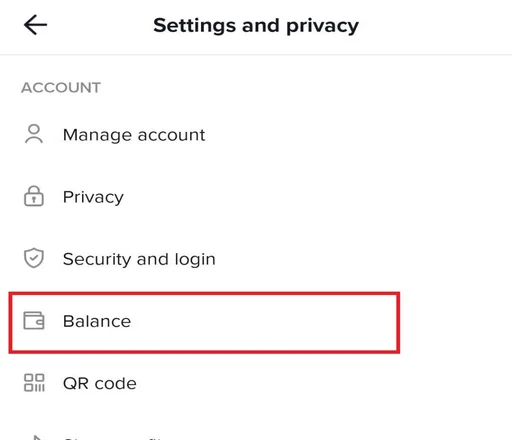Tap the Settings and privacy page title

[x=256, y=26]
